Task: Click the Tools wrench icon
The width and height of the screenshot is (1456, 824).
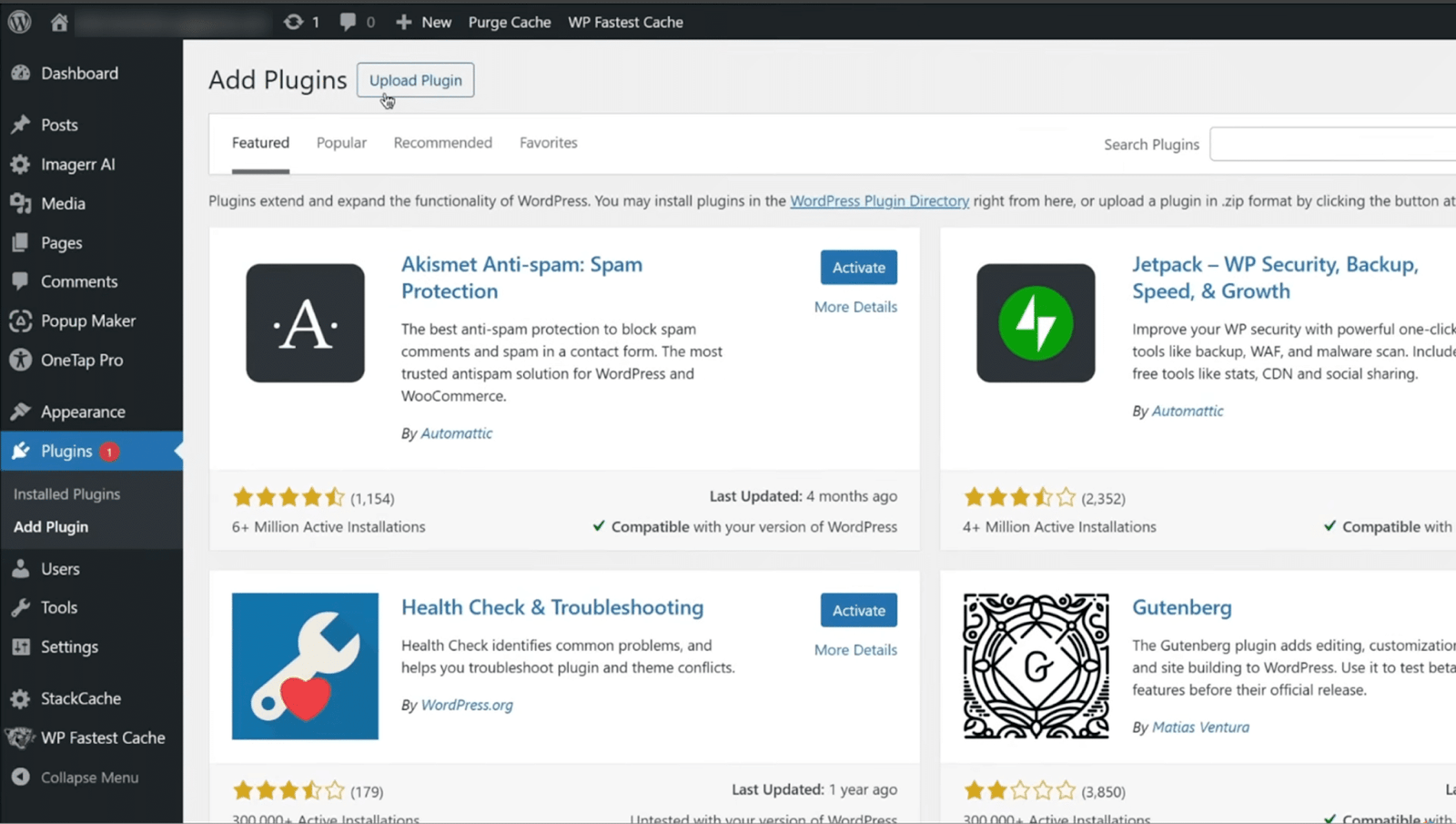Action: [x=21, y=607]
